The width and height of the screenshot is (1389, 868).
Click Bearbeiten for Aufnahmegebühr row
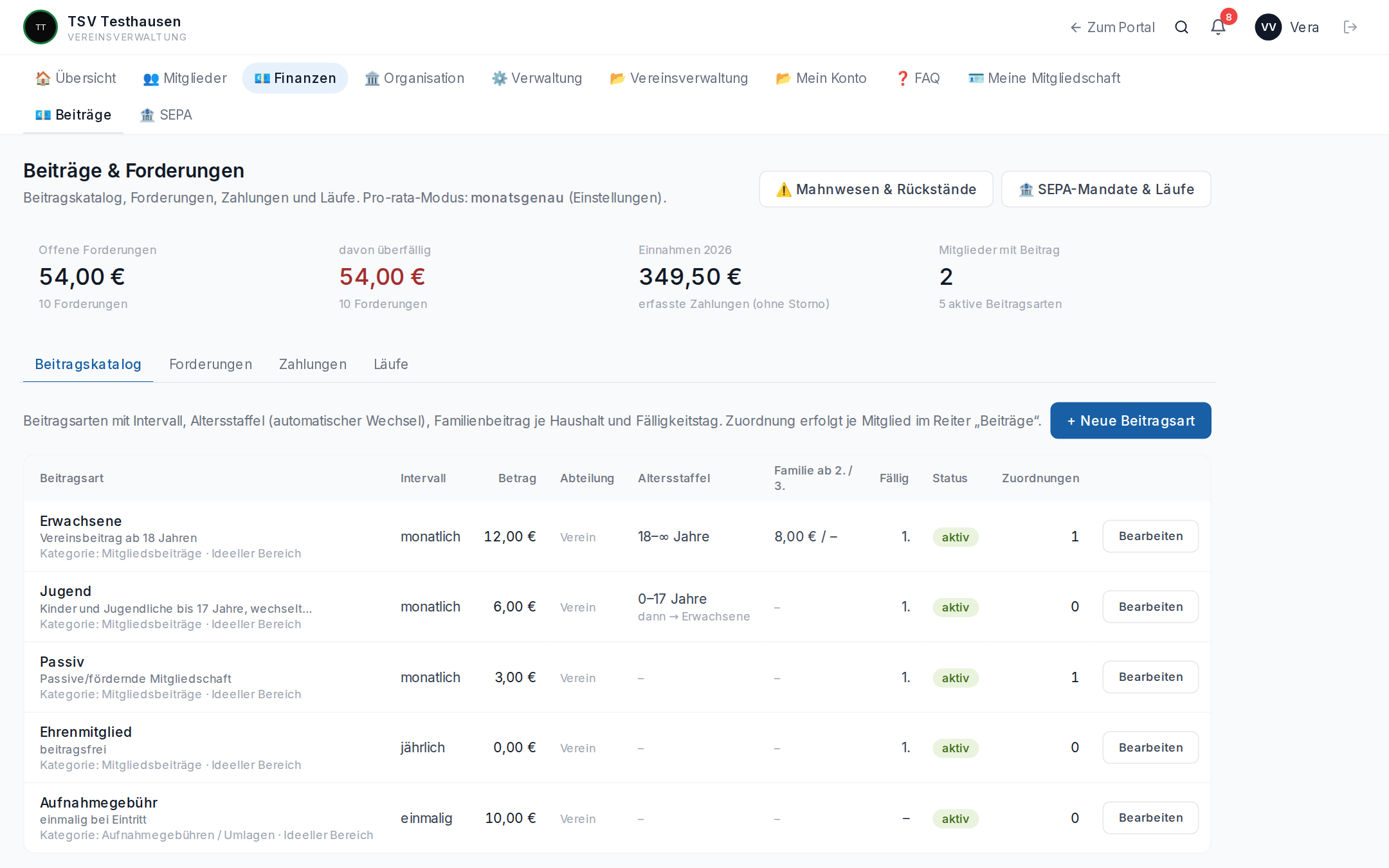(1150, 818)
